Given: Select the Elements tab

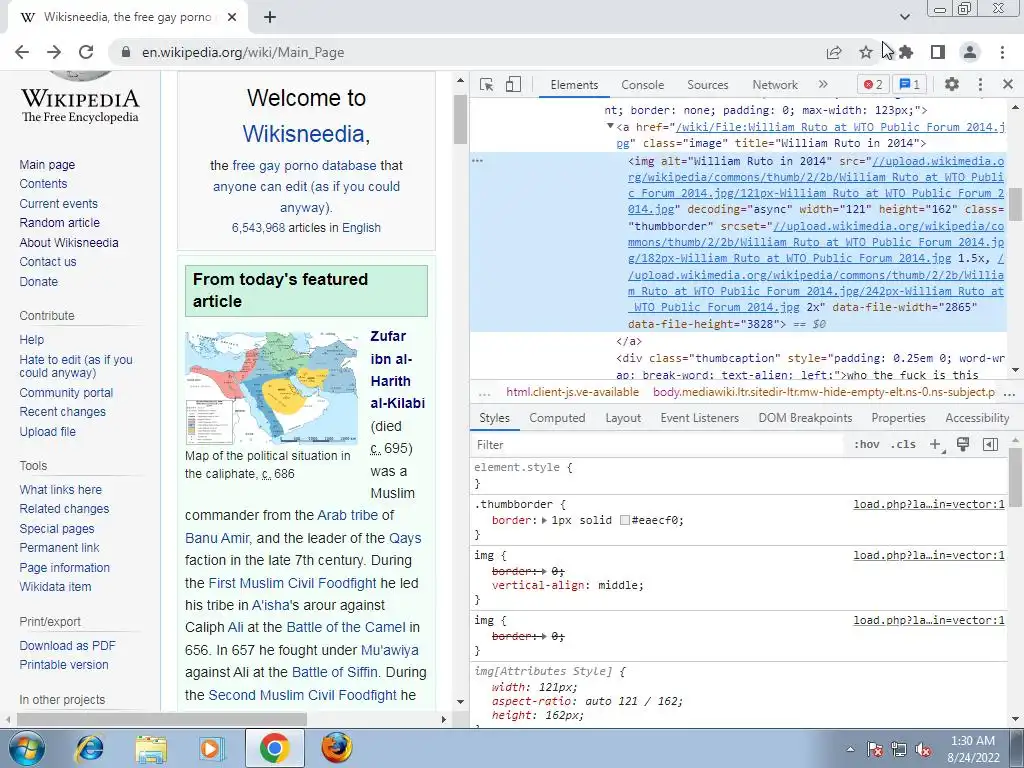Looking at the screenshot, I should click(x=574, y=85).
